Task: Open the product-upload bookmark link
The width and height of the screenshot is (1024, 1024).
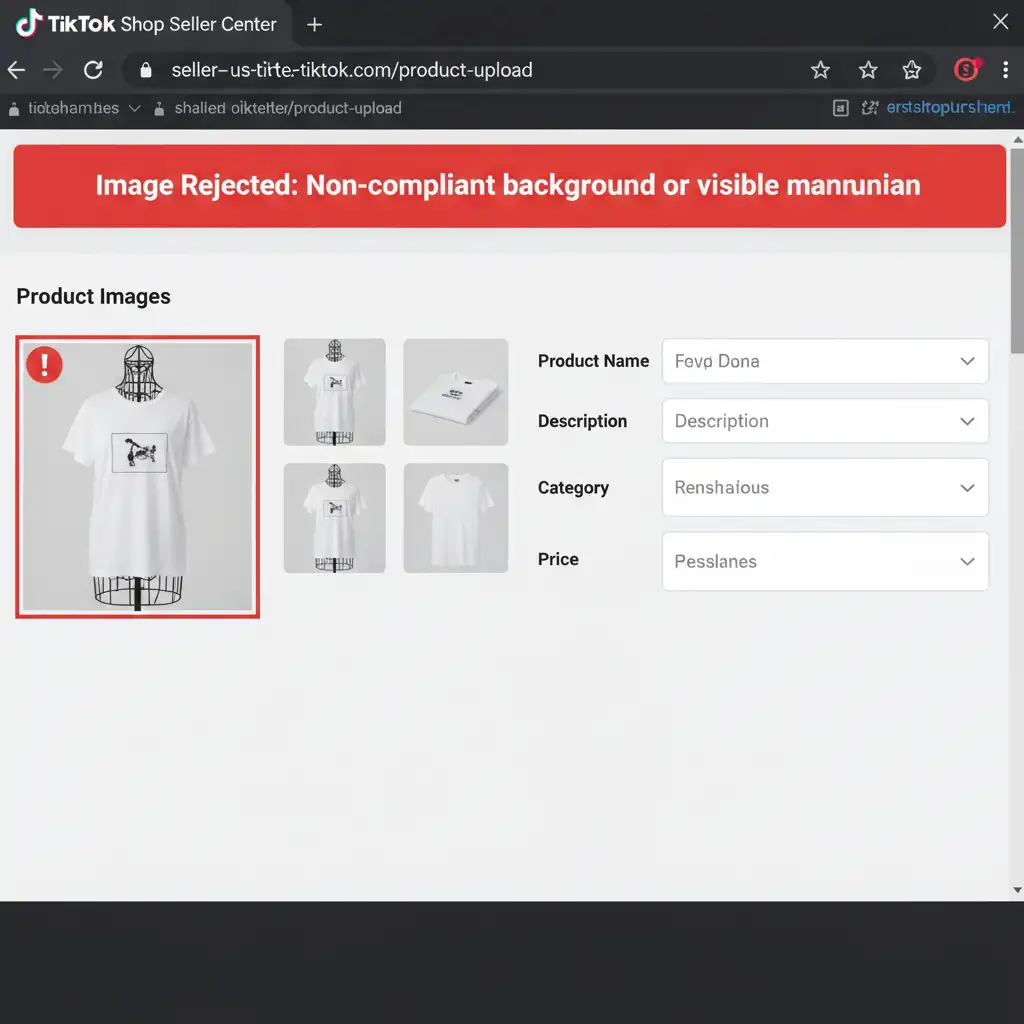Action: click(286, 108)
